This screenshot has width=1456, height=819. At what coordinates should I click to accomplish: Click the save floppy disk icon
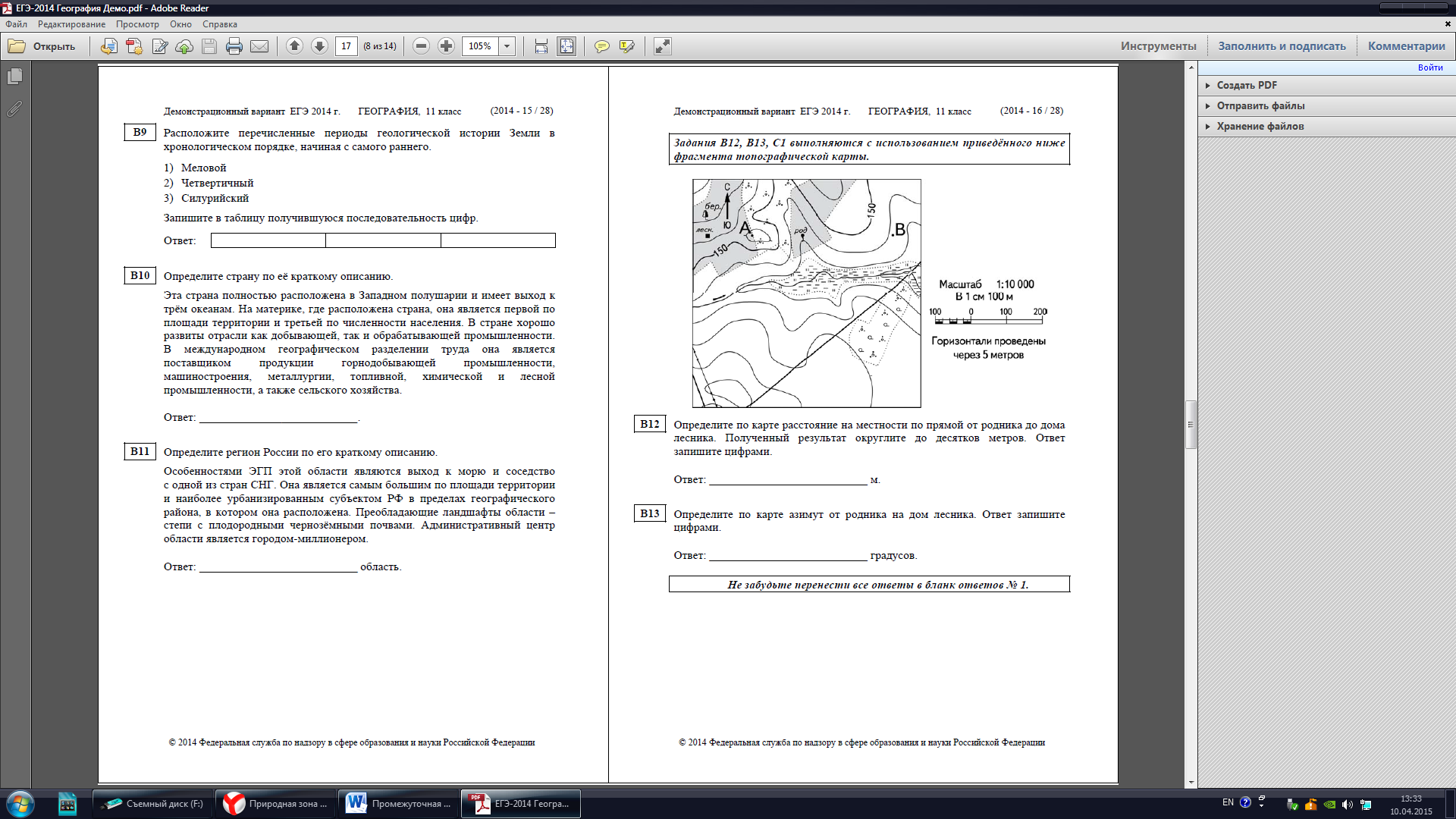[209, 46]
